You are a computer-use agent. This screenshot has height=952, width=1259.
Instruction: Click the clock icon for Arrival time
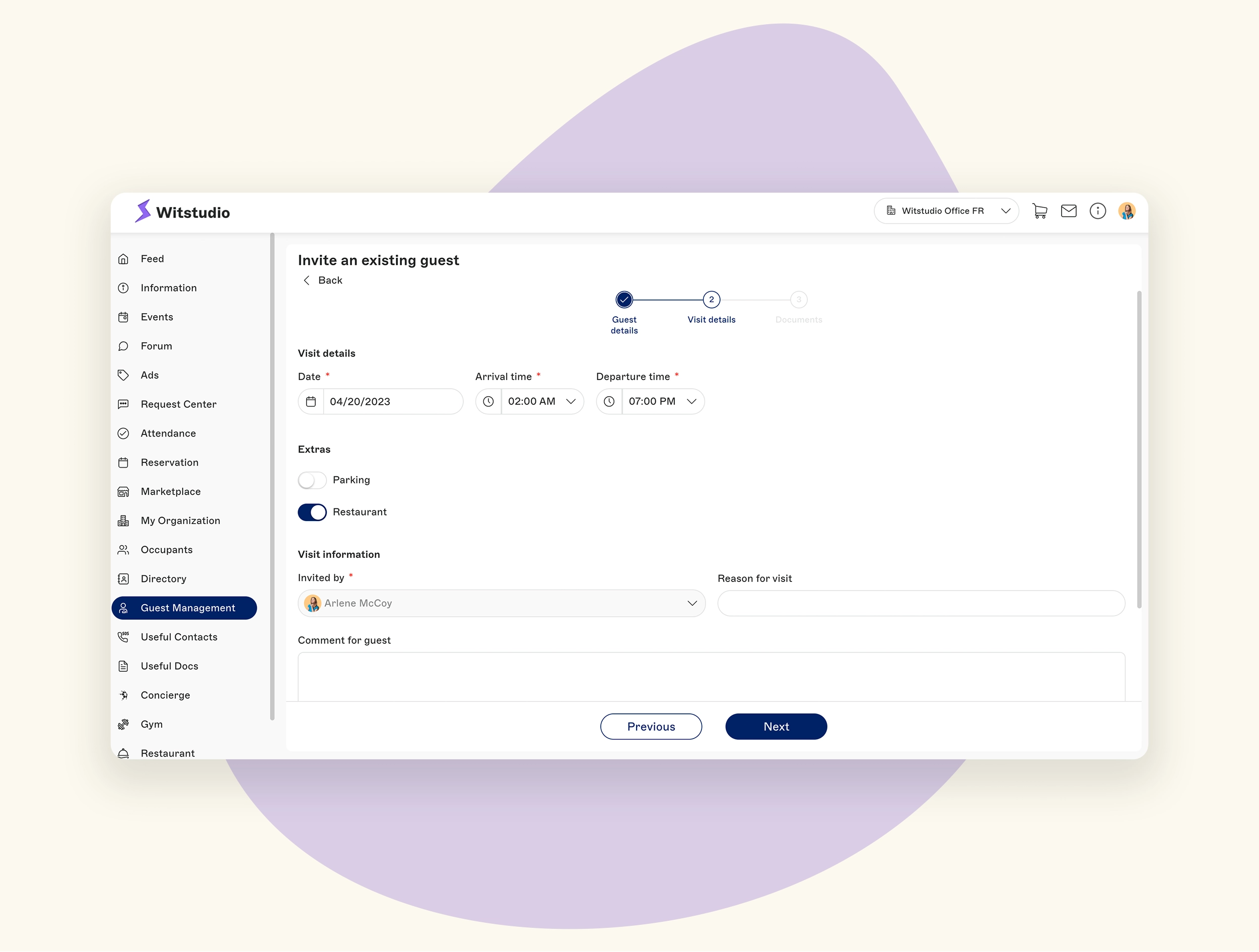[488, 402]
